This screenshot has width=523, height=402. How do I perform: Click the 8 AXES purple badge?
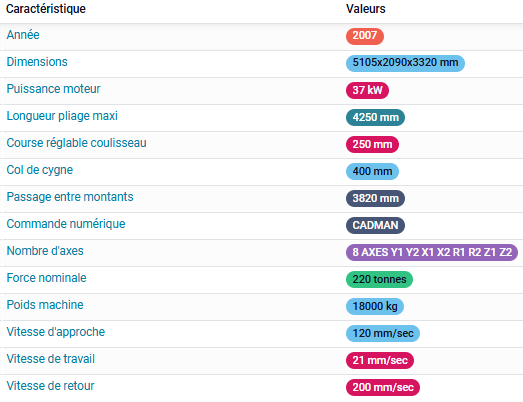(432, 252)
